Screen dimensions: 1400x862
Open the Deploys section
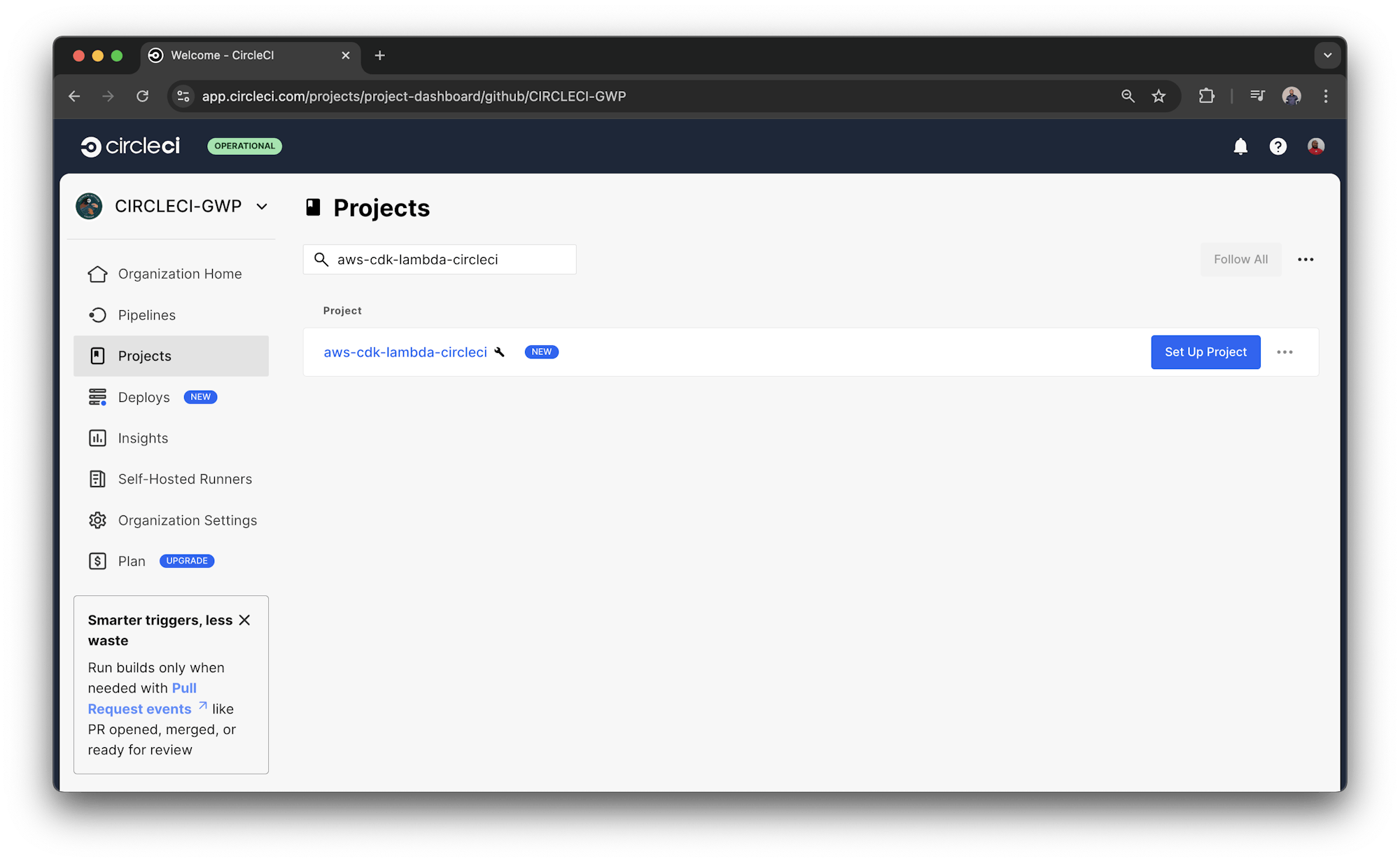click(144, 396)
